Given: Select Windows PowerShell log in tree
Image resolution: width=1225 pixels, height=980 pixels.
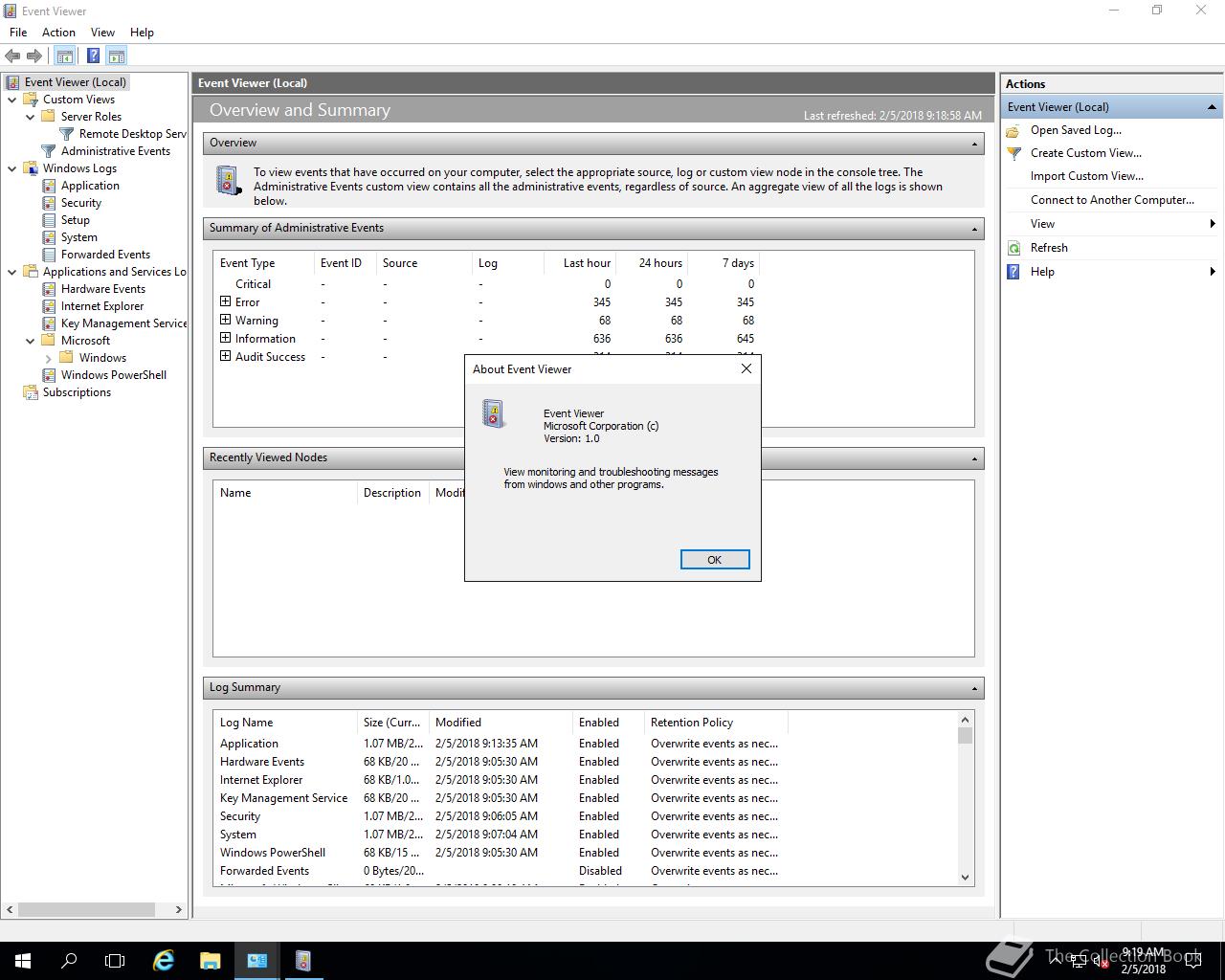Looking at the screenshot, I should click(114, 375).
